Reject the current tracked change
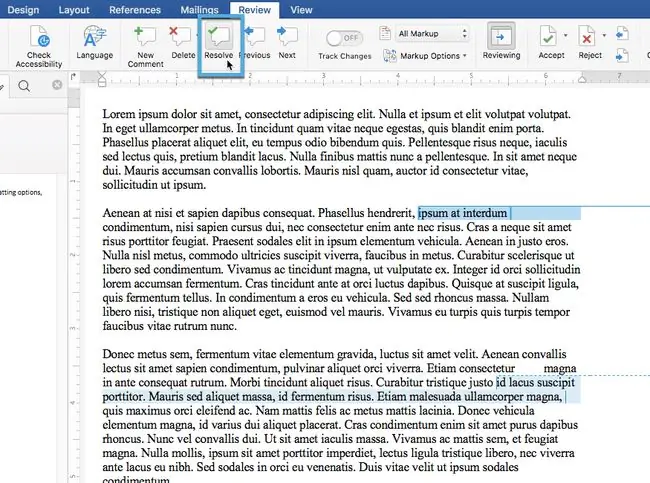Image resolution: width=650 pixels, height=483 pixels. [x=589, y=42]
